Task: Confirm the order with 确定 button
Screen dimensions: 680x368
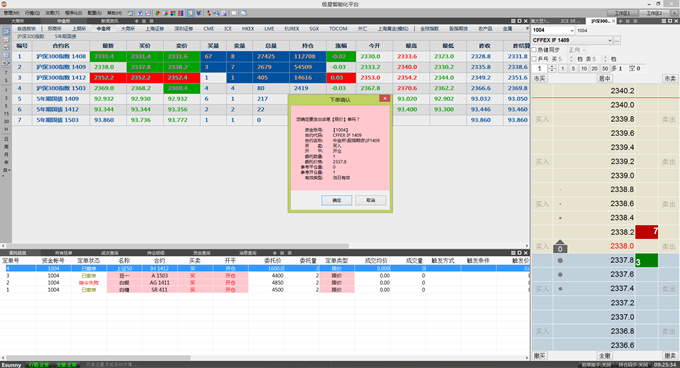Action: coord(337,200)
